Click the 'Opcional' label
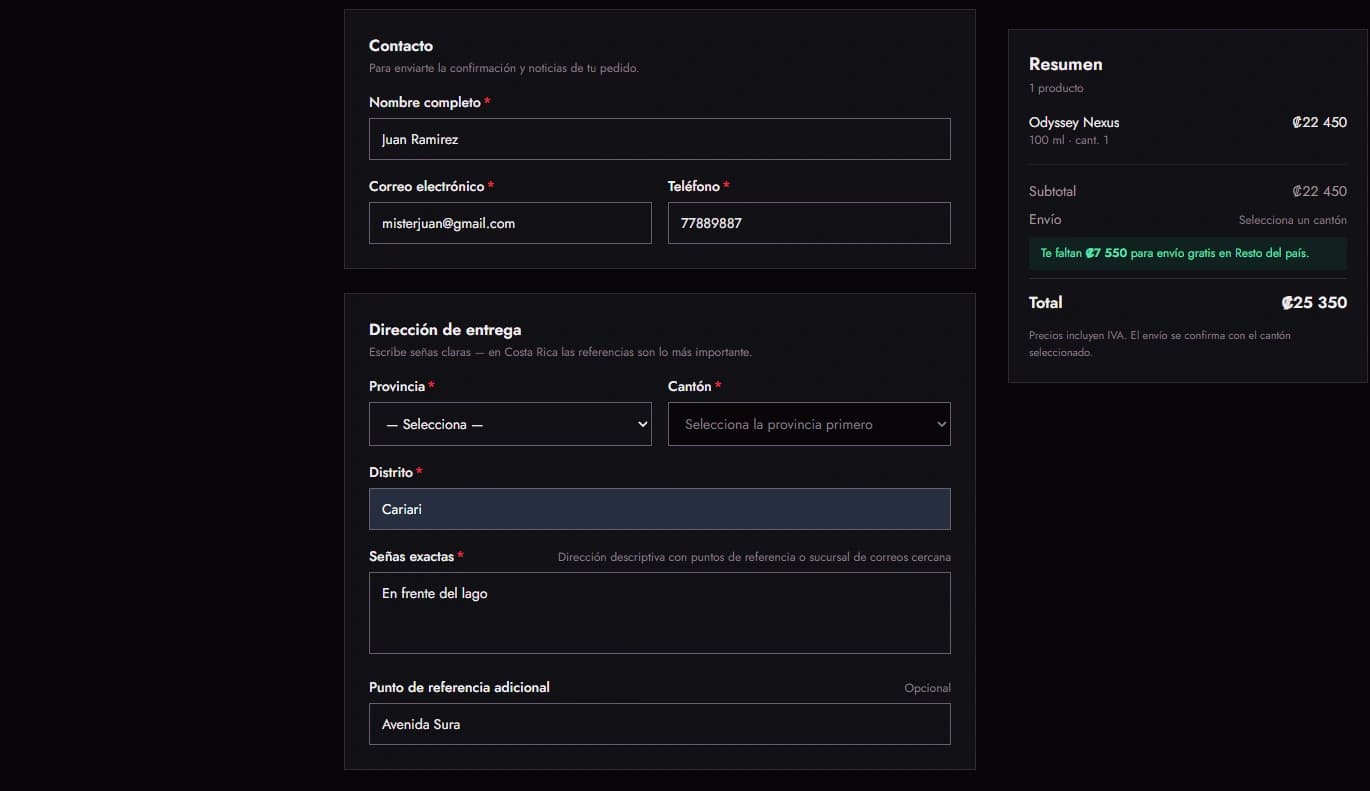Viewport: 1370px width, 791px height. [928, 688]
